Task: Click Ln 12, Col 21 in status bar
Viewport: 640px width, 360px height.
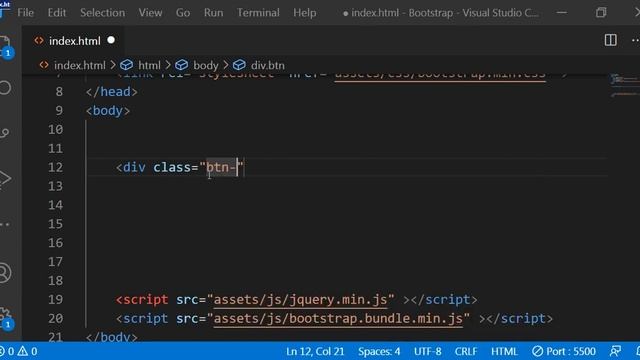Action: pyautogui.click(x=315, y=351)
